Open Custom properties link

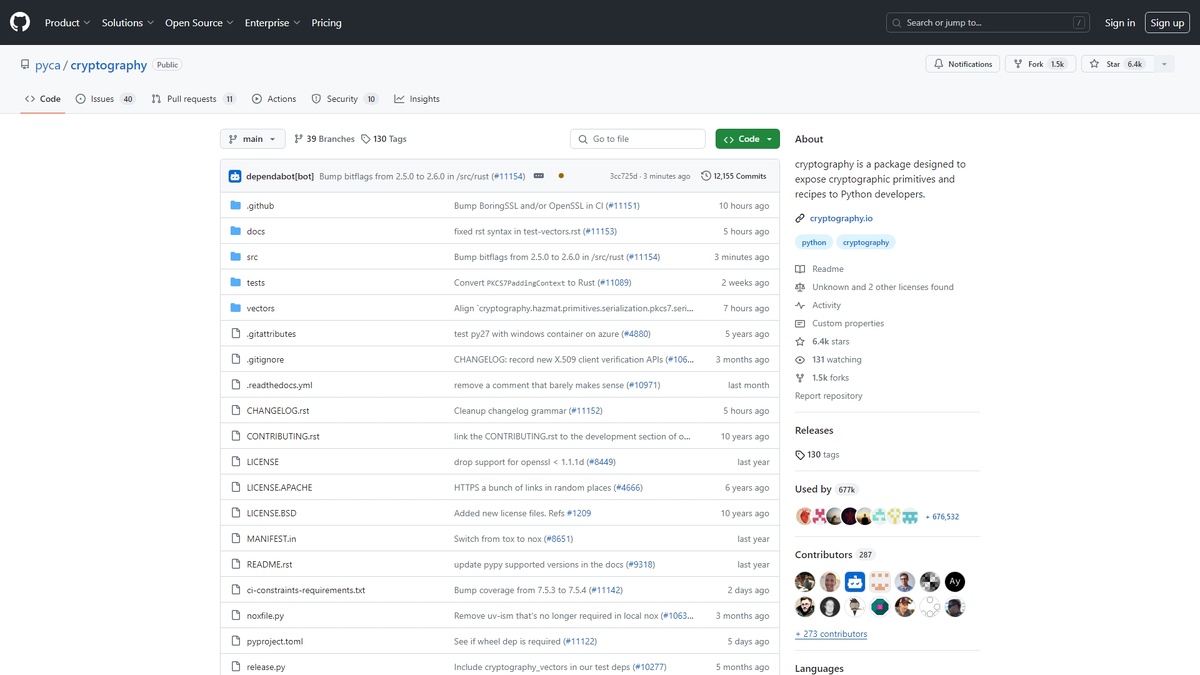click(x=848, y=323)
